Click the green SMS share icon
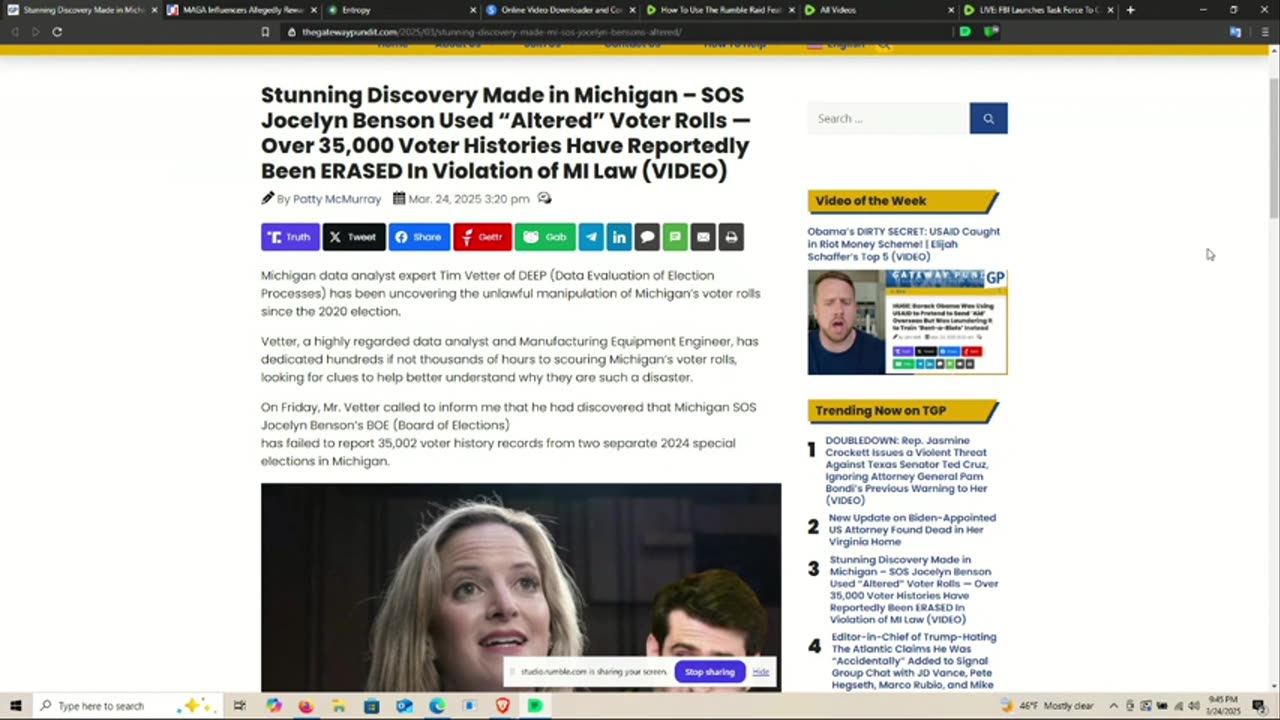 pyautogui.click(x=675, y=237)
